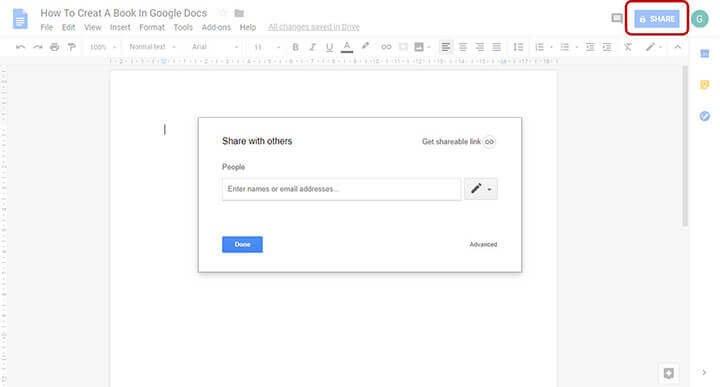Open the comments history icon
720x387 pixels.
point(617,19)
